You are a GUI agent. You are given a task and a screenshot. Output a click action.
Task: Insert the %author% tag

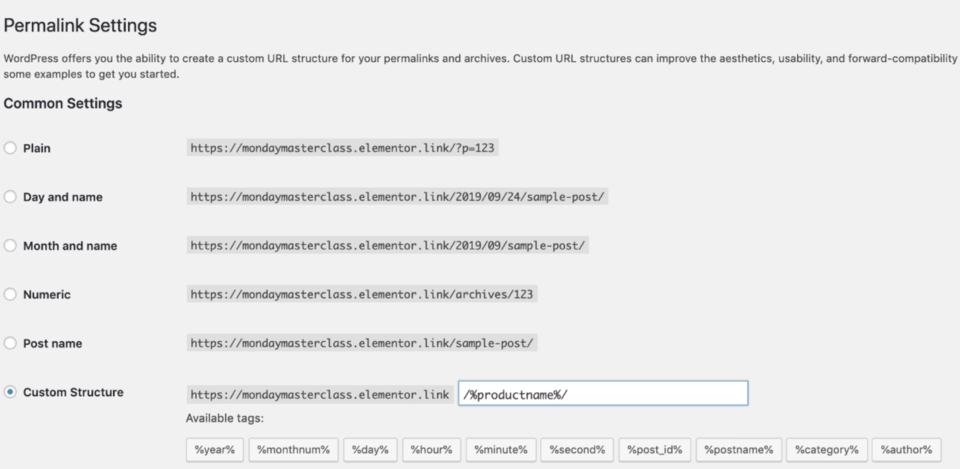[905, 450]
